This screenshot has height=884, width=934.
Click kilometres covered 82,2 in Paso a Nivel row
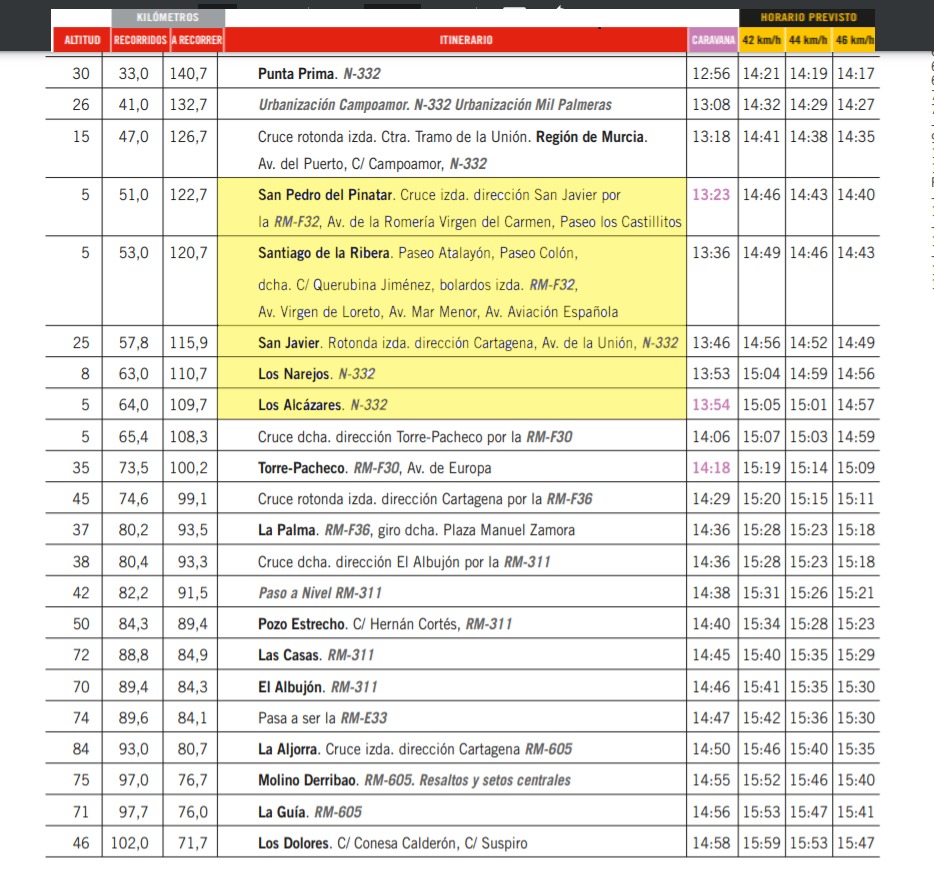133,593
